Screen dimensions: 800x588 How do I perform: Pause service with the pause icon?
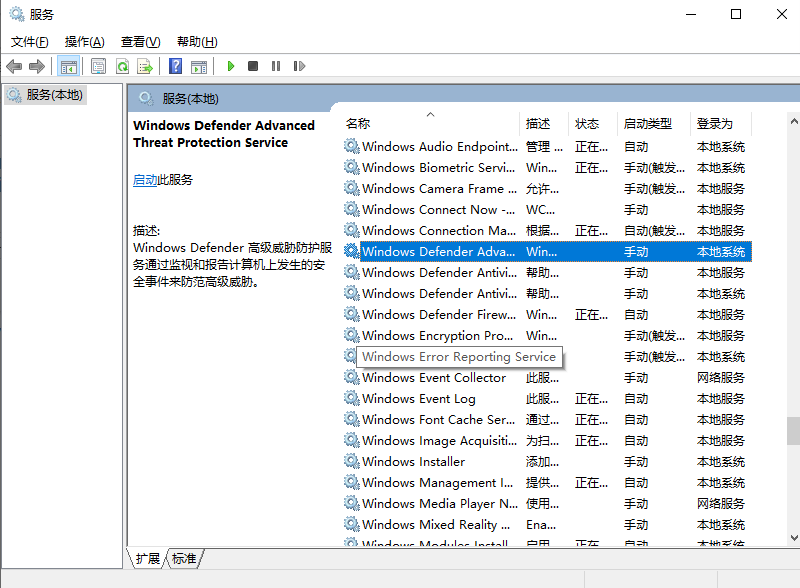pyautogui.click(x=276, y=66)
